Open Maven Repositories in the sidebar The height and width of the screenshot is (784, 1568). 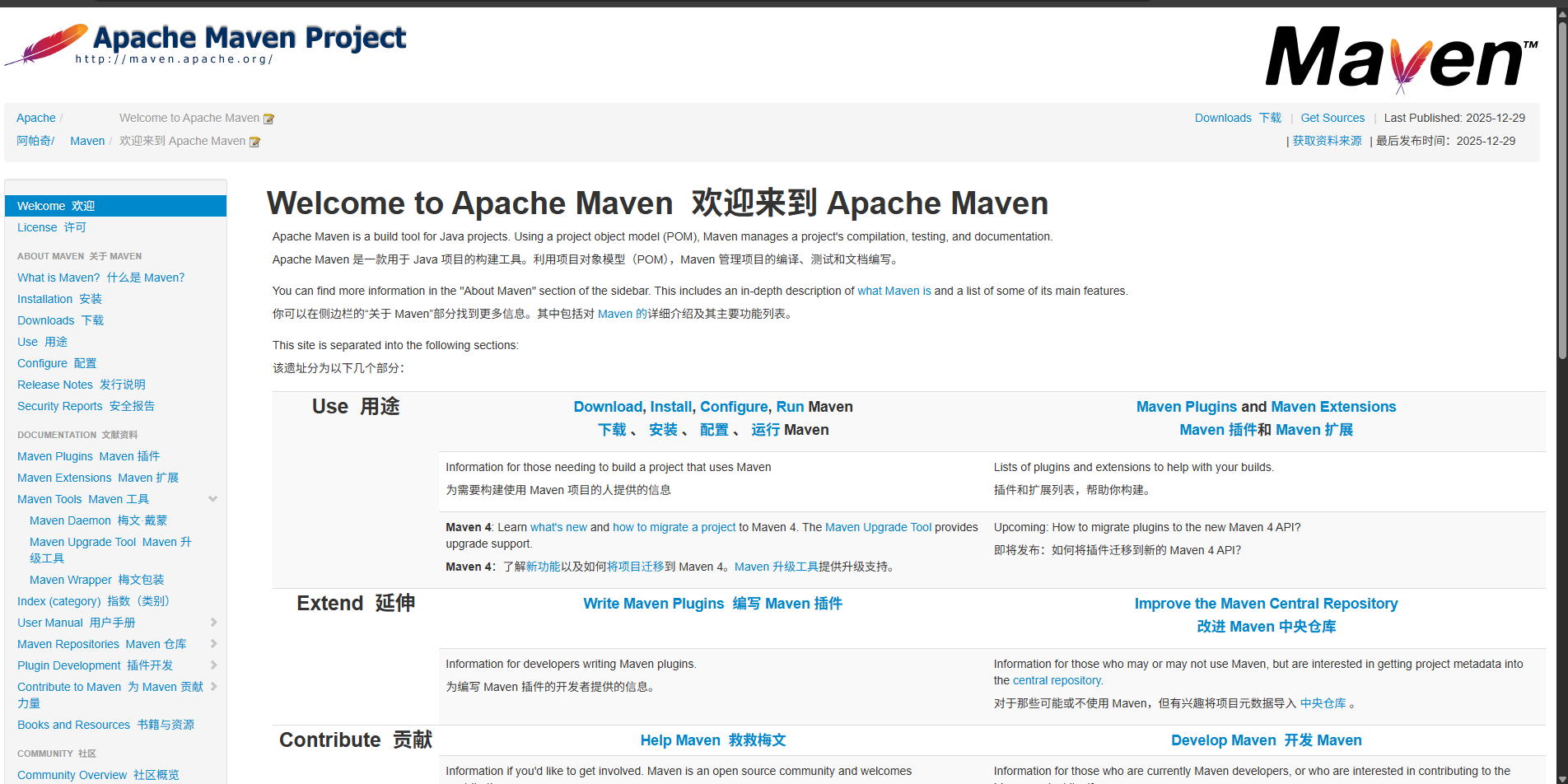click(101, 644)
